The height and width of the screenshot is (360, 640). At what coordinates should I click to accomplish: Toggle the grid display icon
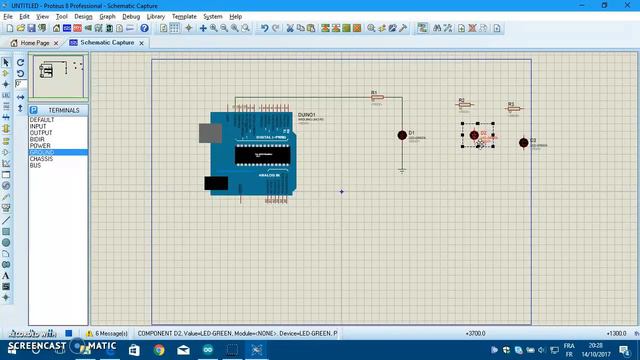[x=174, y=28]
